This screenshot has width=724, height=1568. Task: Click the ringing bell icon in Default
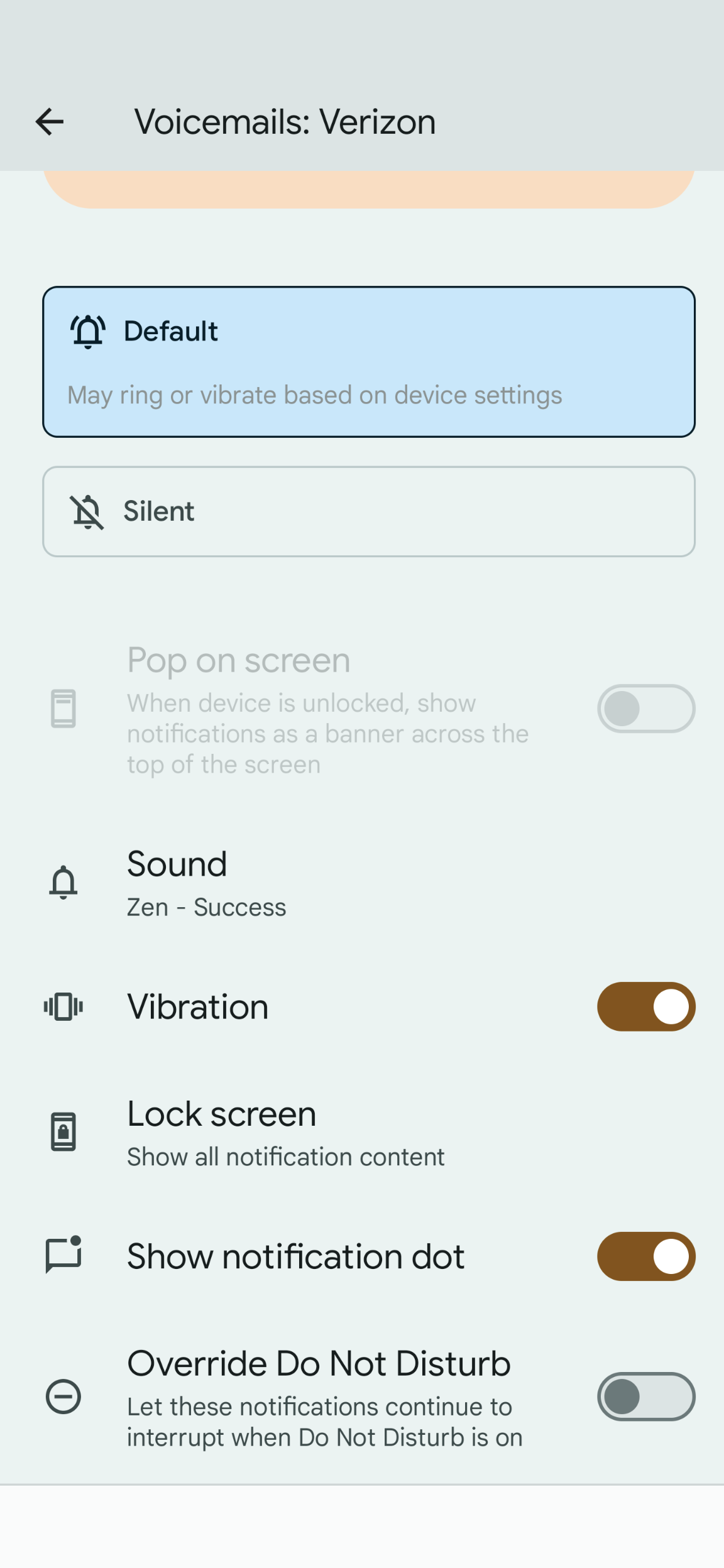[x=88, y=331]
